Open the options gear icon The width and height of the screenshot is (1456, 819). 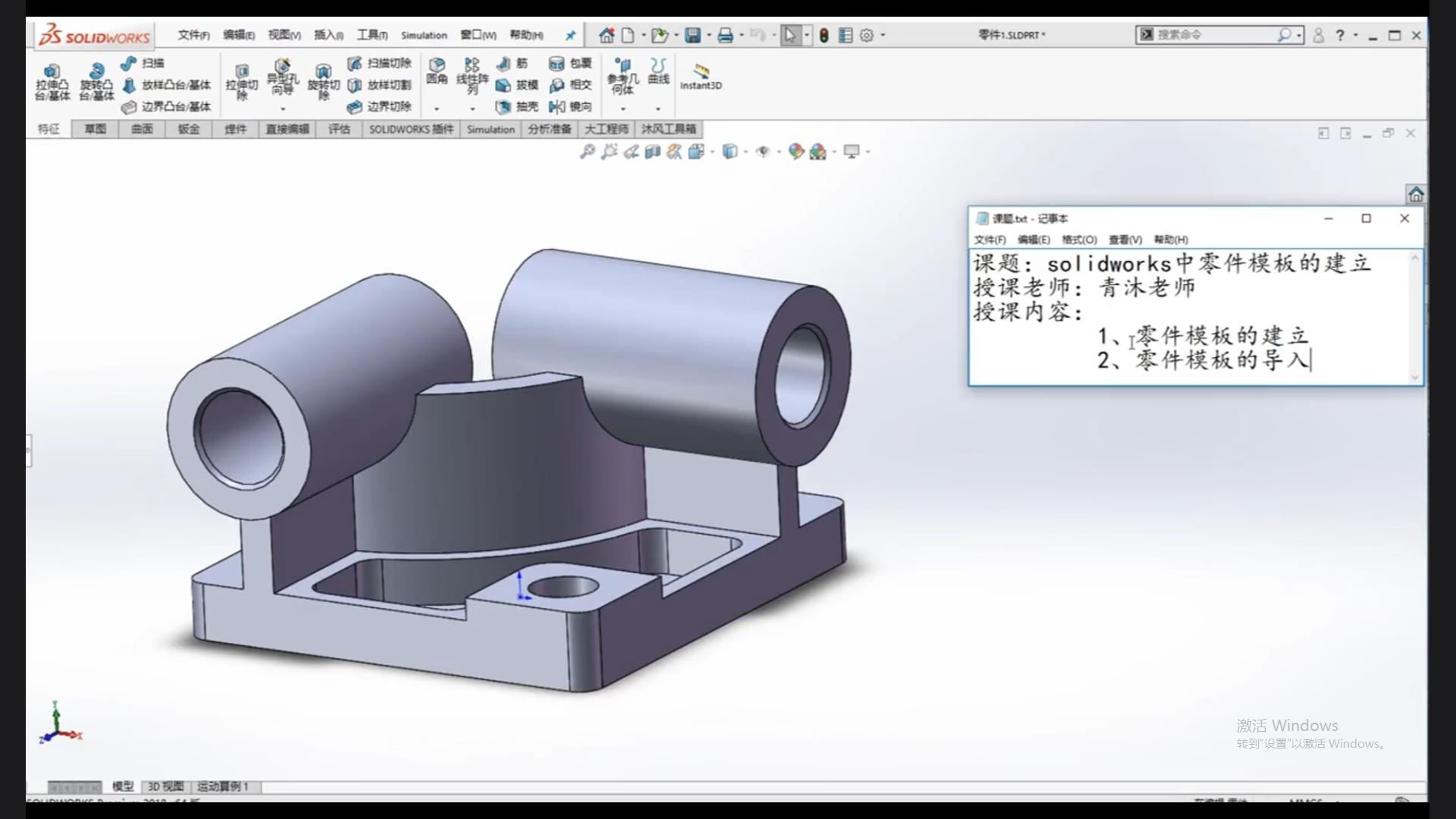pos(867,35)
